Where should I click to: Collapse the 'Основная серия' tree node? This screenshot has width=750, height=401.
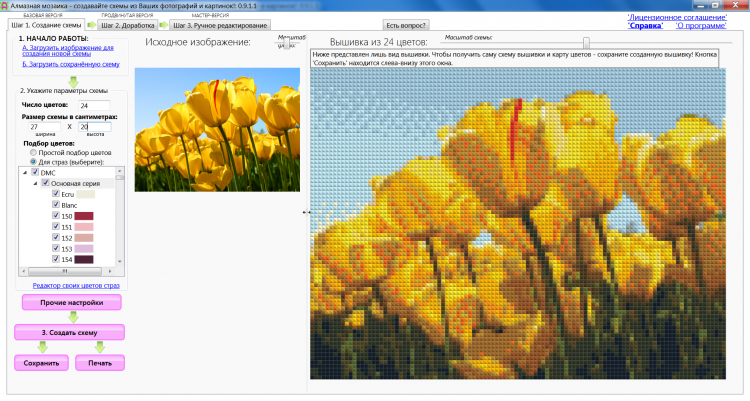click(35, 183)
